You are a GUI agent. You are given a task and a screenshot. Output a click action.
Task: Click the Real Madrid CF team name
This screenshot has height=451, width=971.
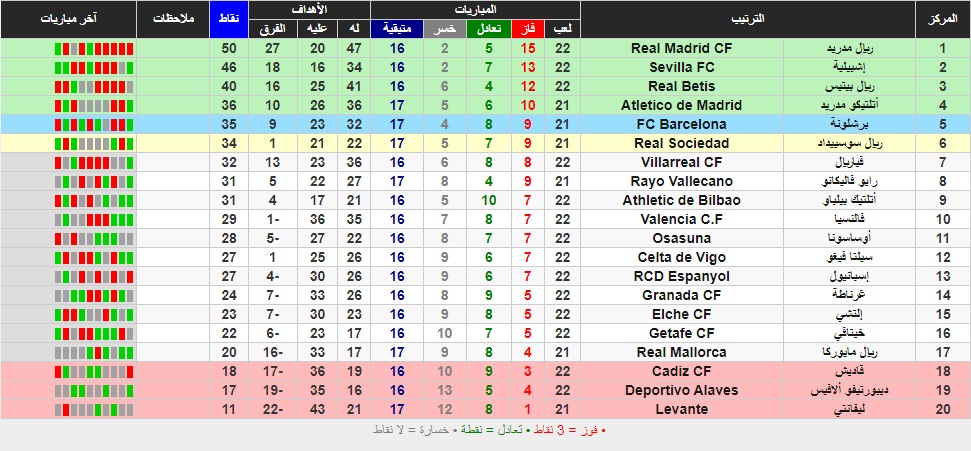click(681, 48)
